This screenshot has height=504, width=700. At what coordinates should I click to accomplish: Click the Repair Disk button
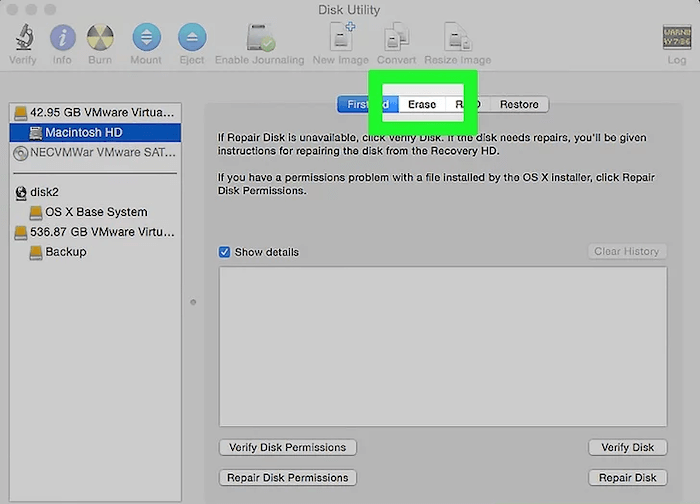[628, 478]
